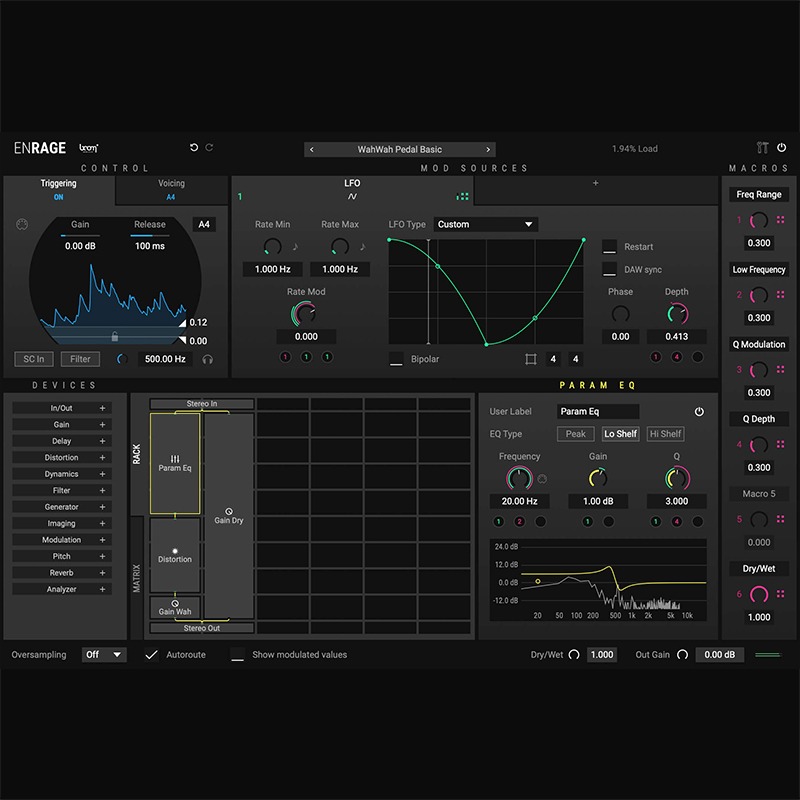Toggle the plugin power icon

pyautogui.click(x=782, y=147)
